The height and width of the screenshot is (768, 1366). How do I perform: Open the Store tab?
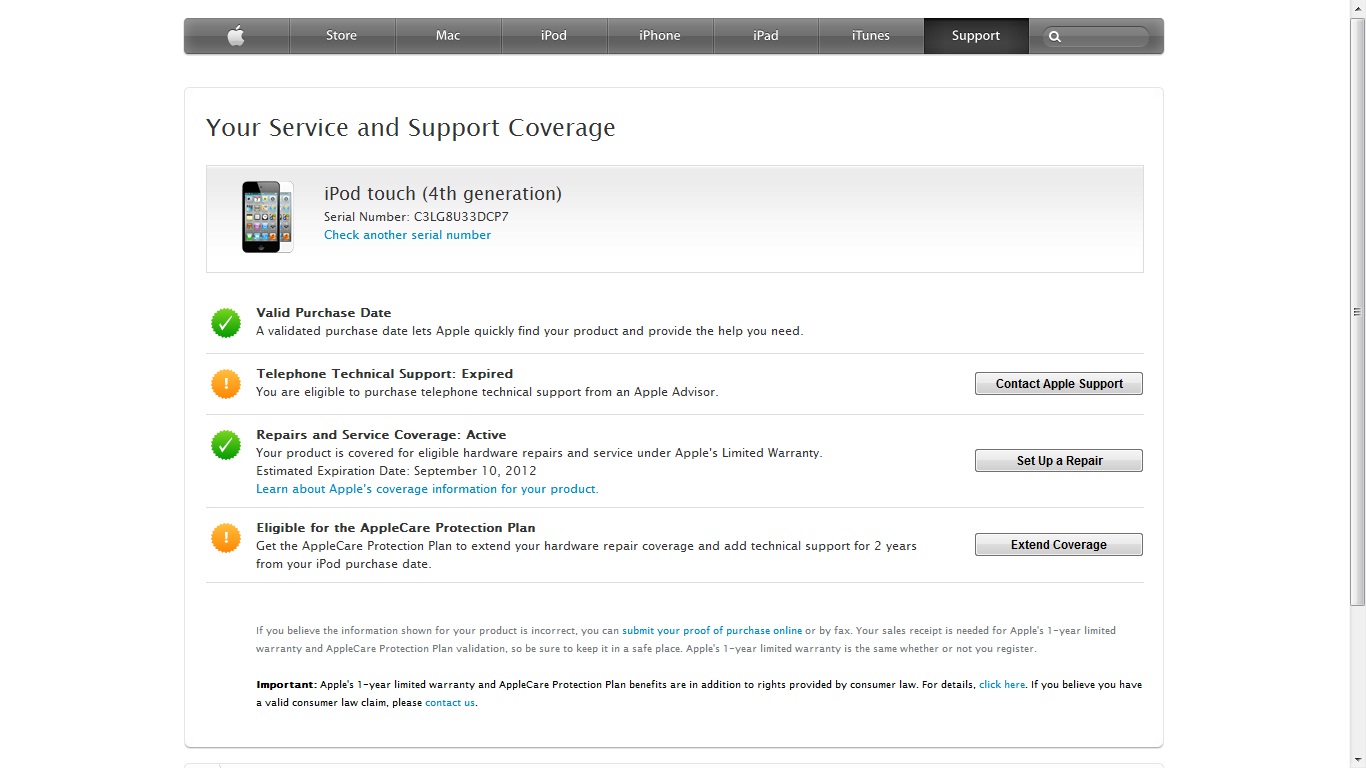[342, 36]
